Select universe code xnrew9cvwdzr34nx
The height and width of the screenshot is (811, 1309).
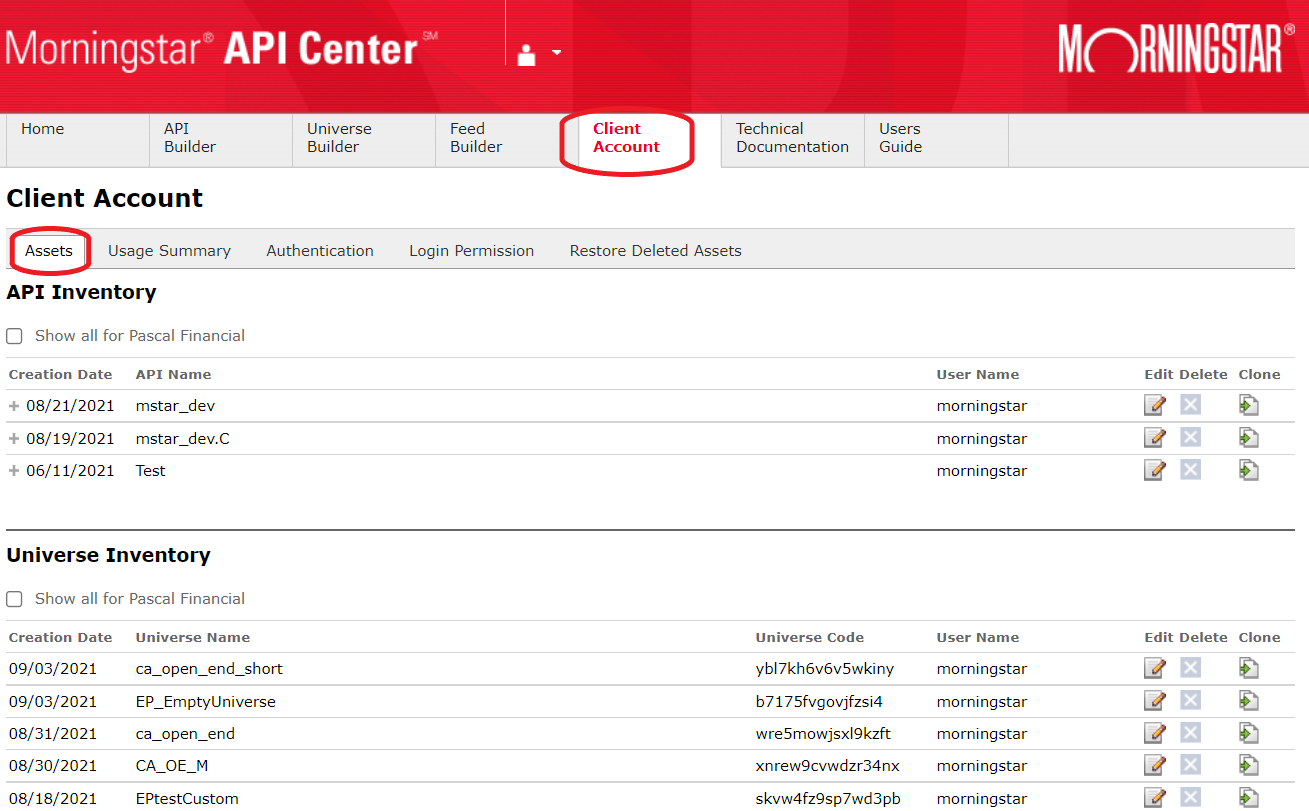[x=828, y=766]
